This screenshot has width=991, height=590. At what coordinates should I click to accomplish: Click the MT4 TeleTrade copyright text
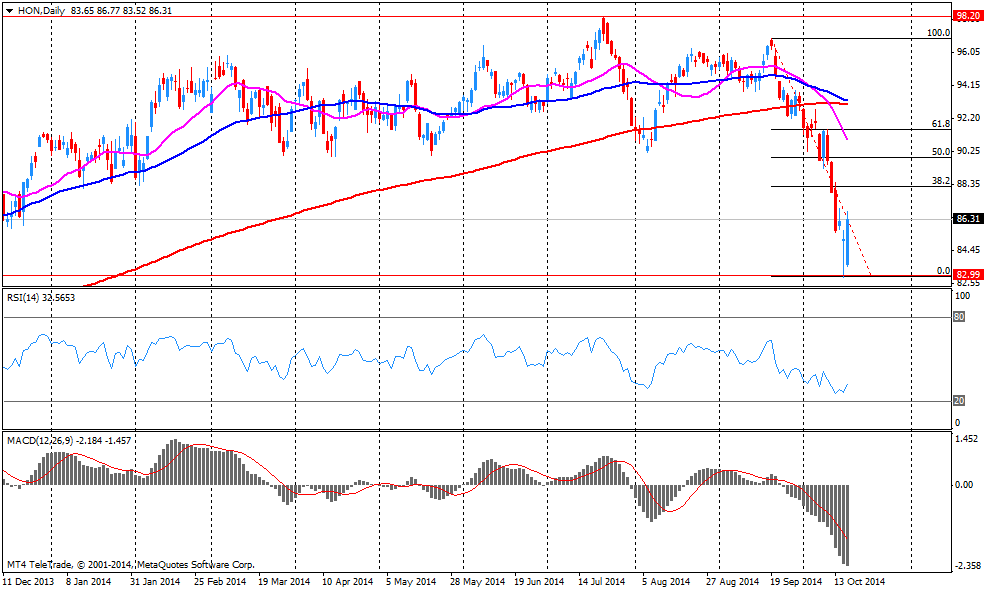click(128, 564)
